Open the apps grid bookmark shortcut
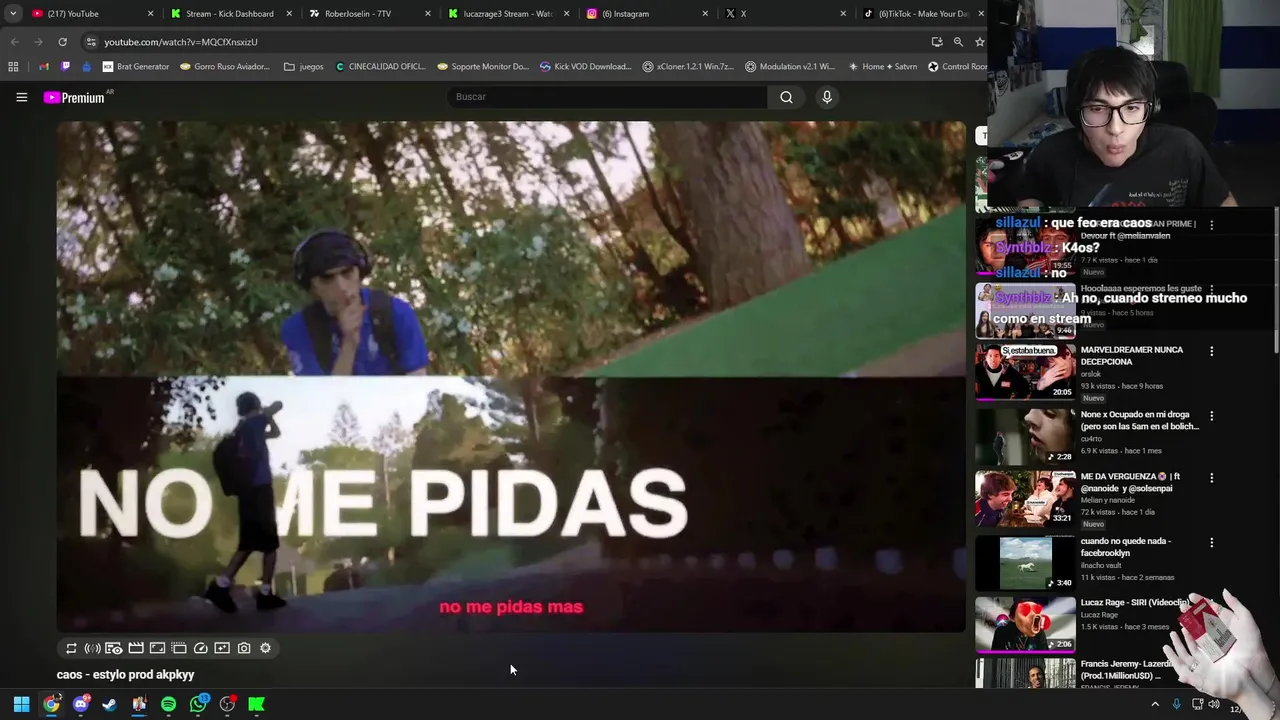Image resolution: width=1280 pixels, height=720 pixels. coord(13,67)
